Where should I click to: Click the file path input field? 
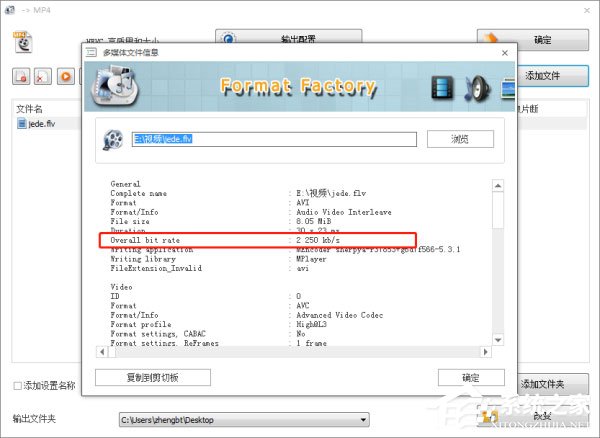coord(274,139)
